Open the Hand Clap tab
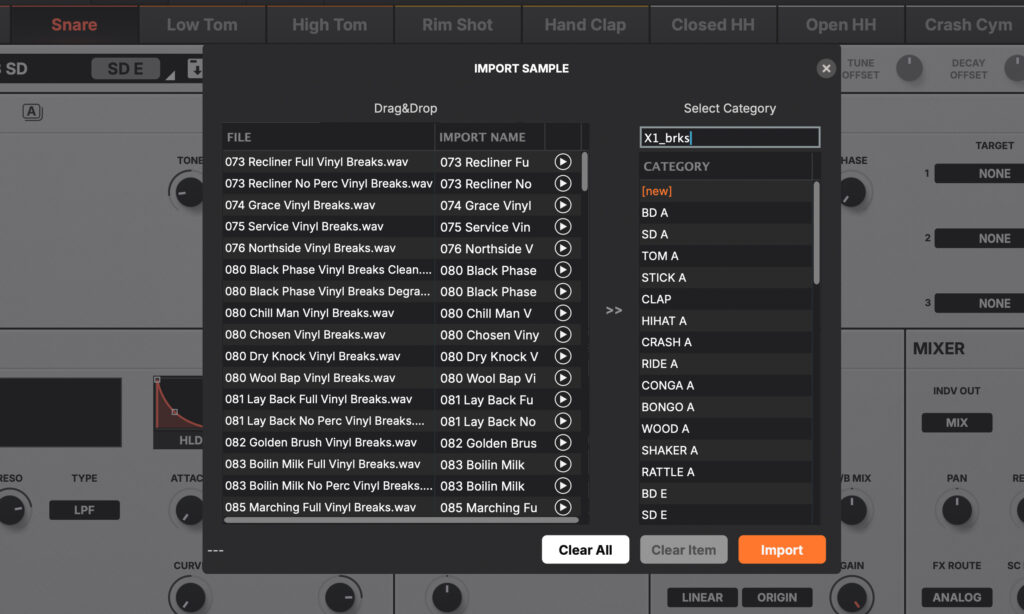Viewport: 1024px width, 614px height. 585,25
